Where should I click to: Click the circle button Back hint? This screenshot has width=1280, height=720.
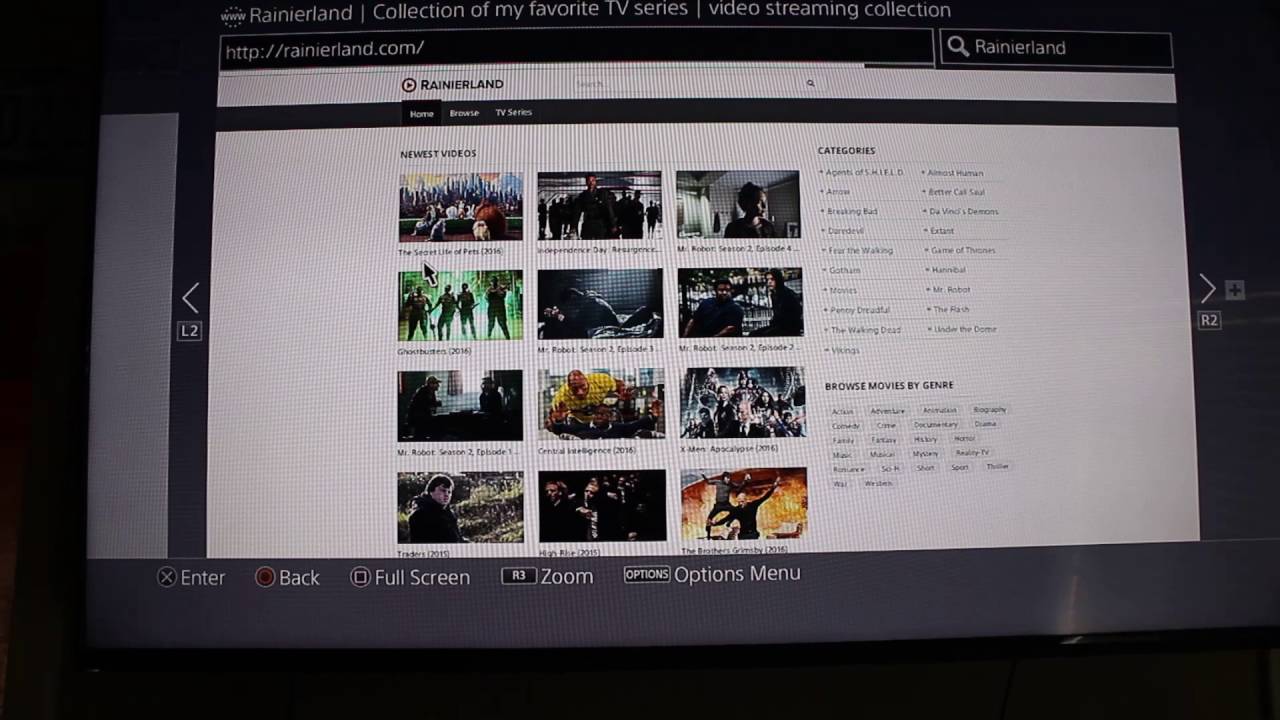point(287,577)
